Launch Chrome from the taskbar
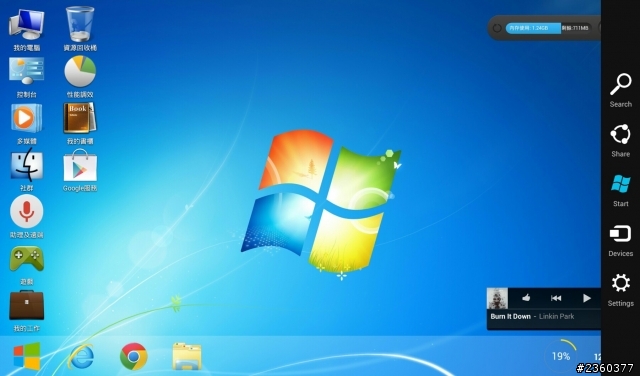Image resolution: width=640 pixels, height=376 pixels. tap(133, 356)
